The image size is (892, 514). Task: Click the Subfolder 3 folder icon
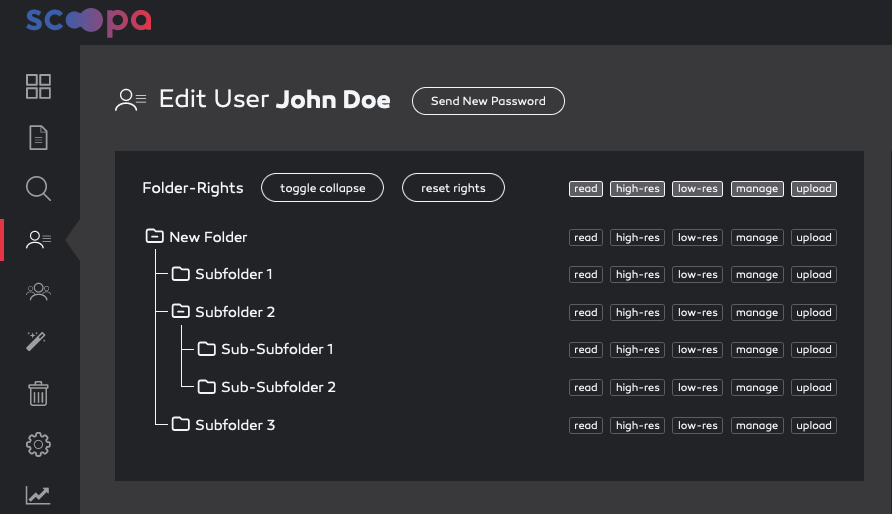pos(180,424)
